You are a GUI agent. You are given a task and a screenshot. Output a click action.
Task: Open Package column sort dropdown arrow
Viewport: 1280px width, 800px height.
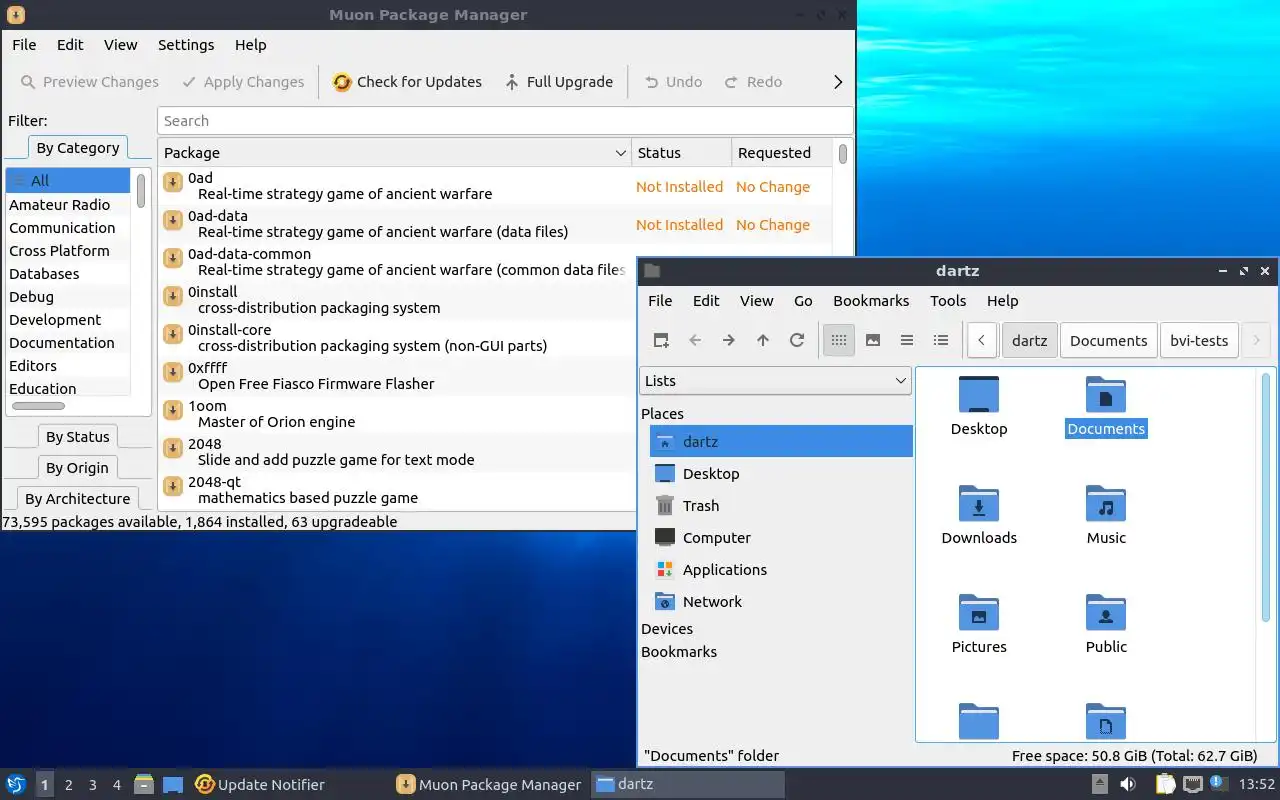pyautogui.click(x=620, y=153)
